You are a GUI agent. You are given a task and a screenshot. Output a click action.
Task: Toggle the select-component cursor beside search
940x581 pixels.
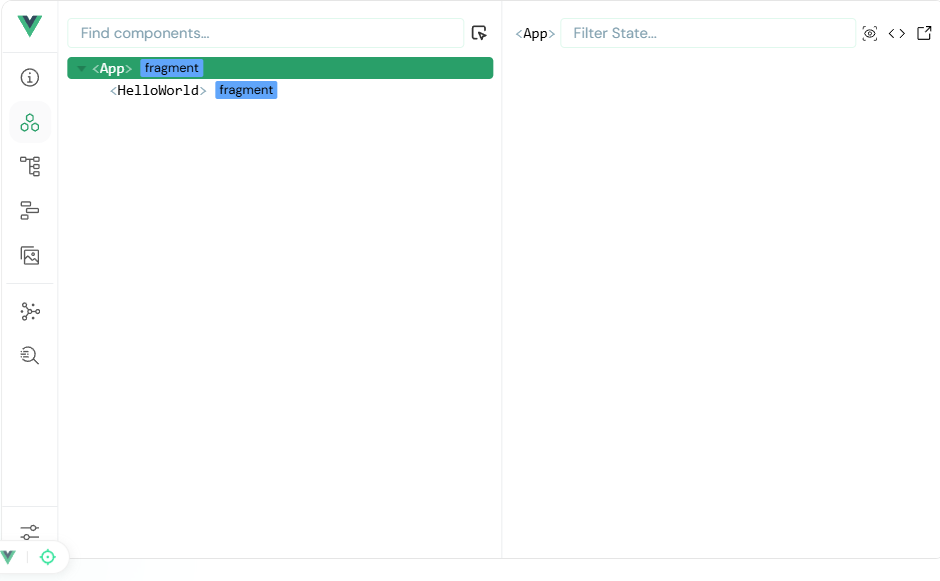coord(479,33)
